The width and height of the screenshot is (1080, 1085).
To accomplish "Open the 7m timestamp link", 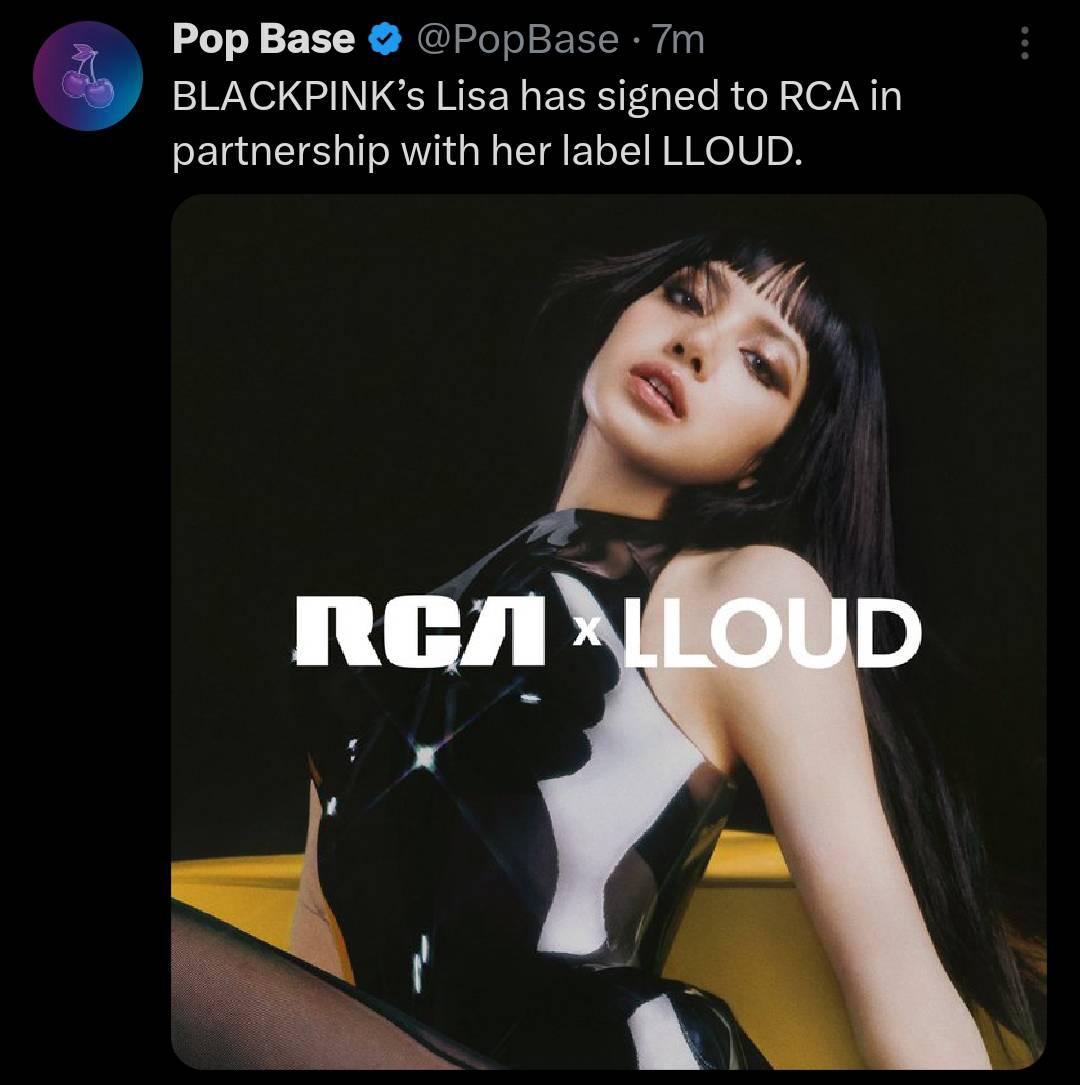I will point(678,39).
